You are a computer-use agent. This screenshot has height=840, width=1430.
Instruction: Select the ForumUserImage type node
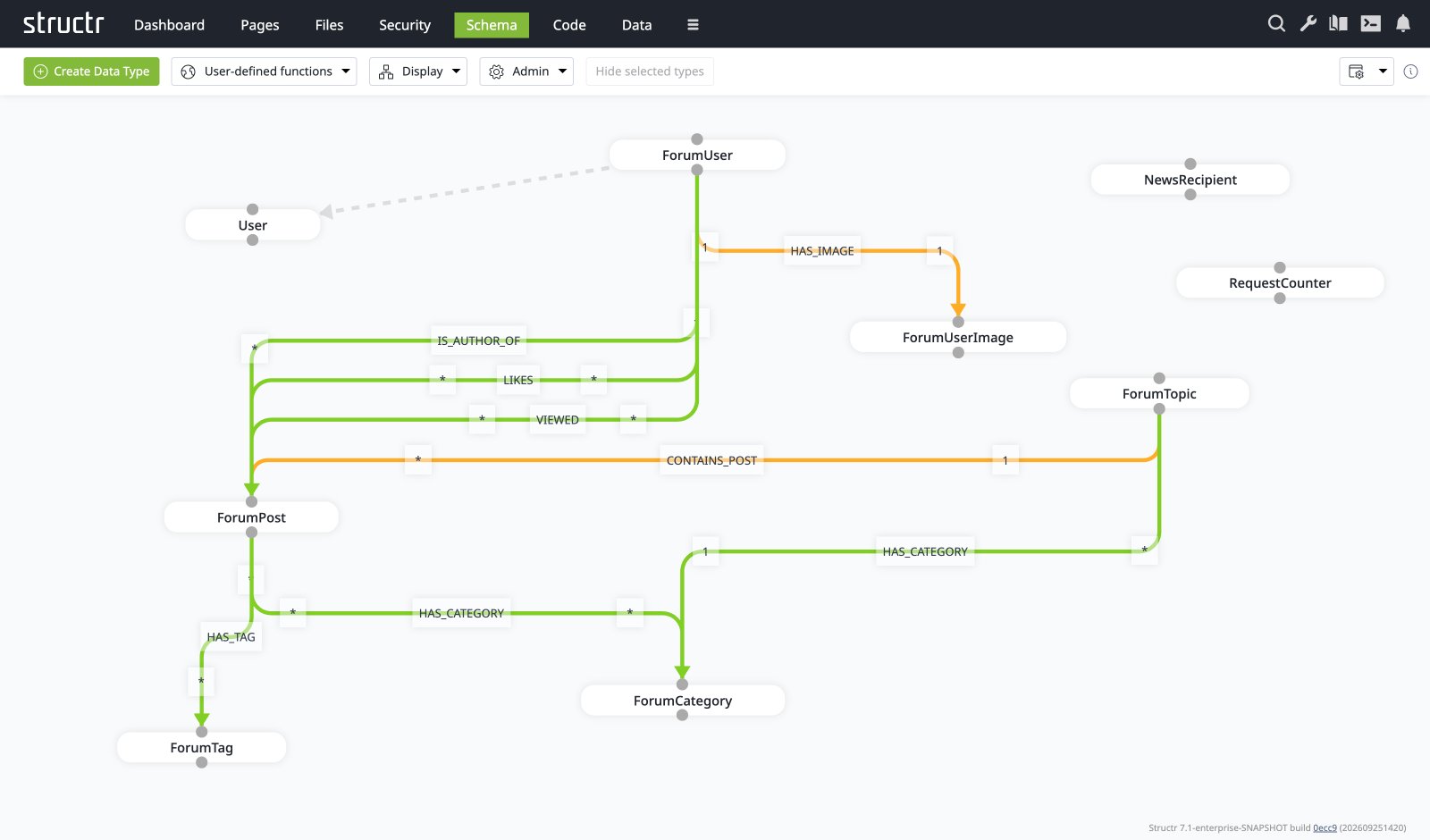(x=958, y=337)
